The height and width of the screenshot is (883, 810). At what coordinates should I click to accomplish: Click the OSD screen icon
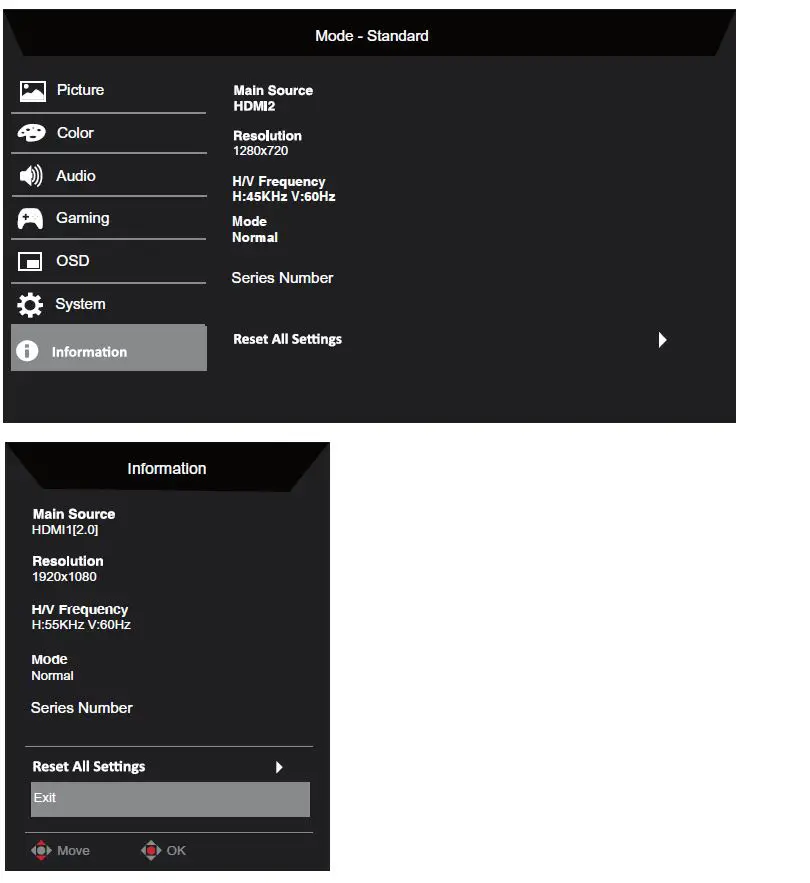(x=30, y=262)
